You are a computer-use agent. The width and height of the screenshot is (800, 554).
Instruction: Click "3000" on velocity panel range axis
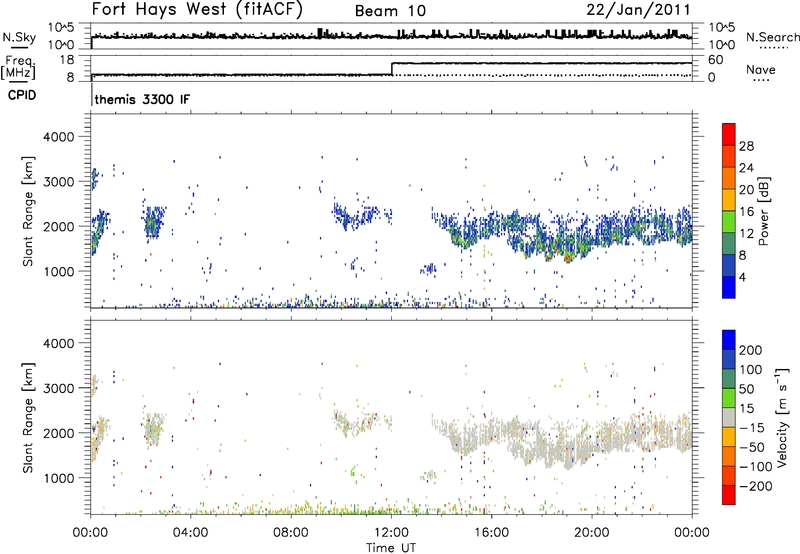(x=58, y=388)
